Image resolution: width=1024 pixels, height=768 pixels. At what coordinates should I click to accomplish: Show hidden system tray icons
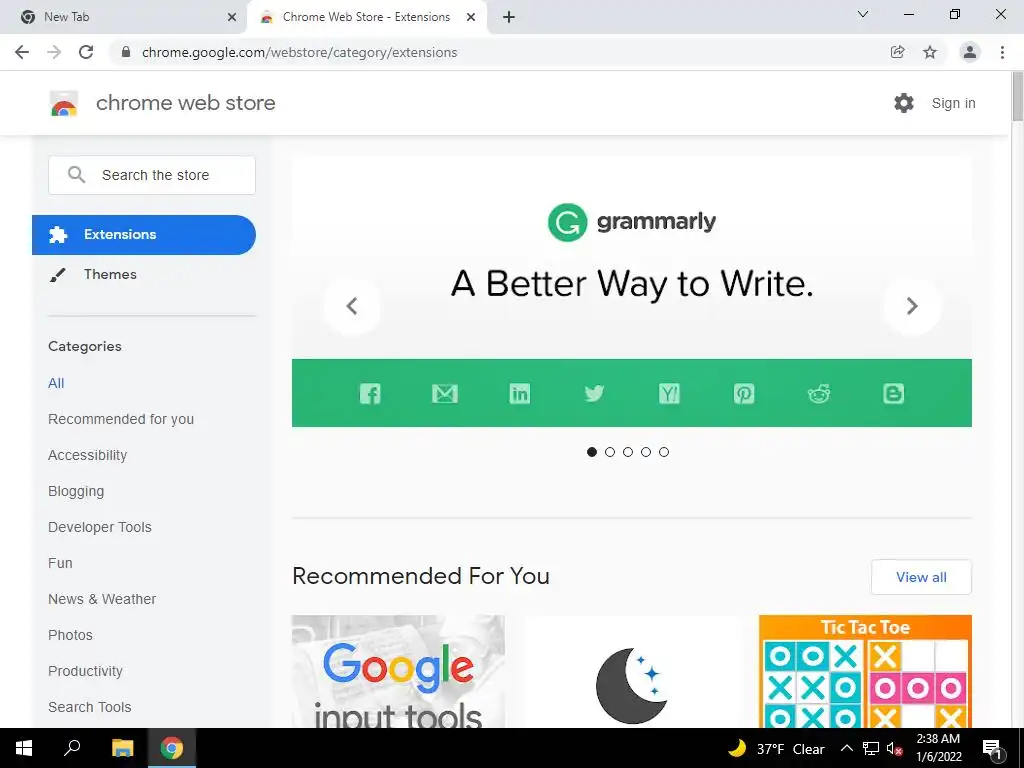click(x=846, y=748)
